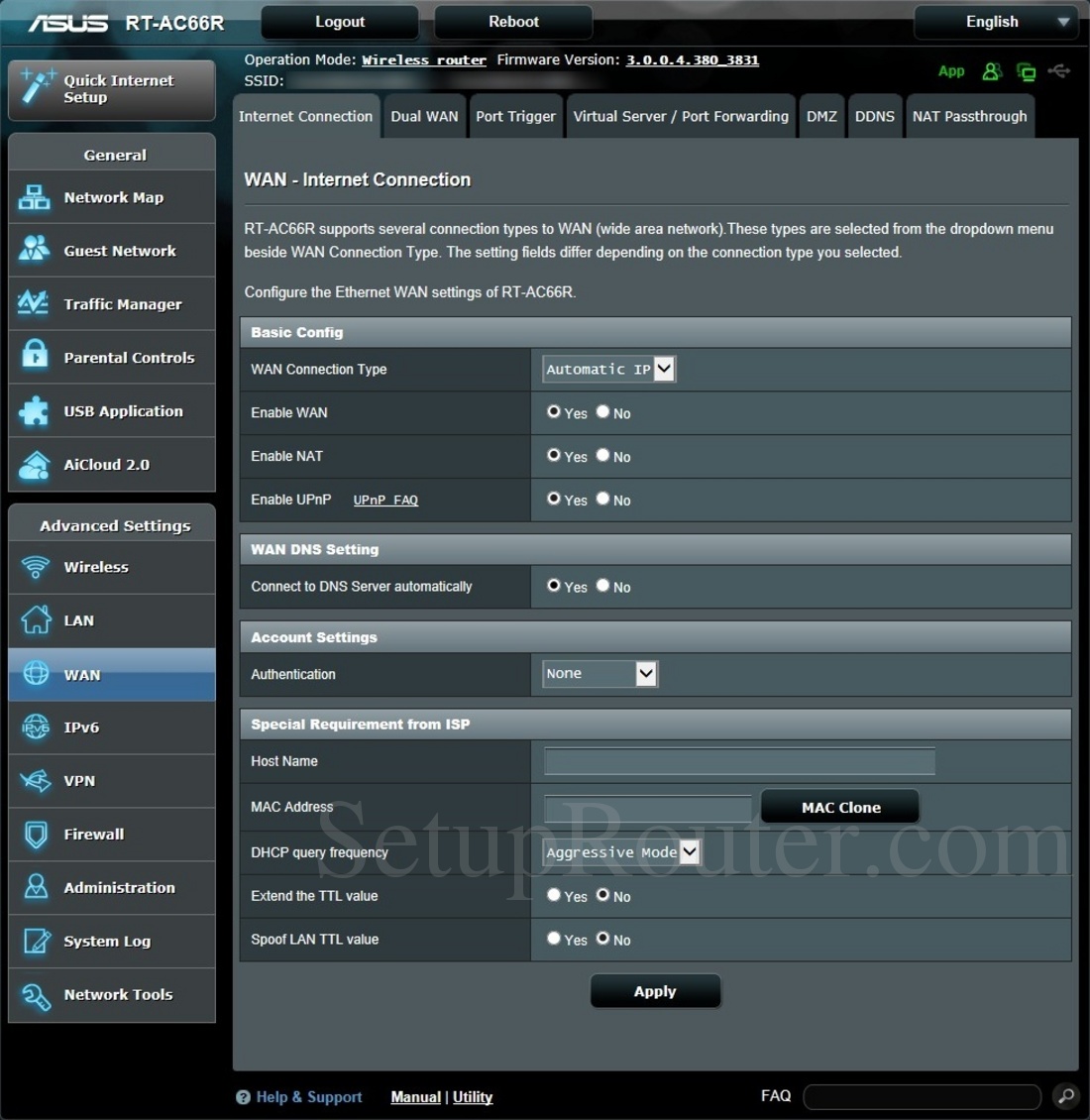
Task: Switch to the Dual WAN tab
Action: point(424,116)
